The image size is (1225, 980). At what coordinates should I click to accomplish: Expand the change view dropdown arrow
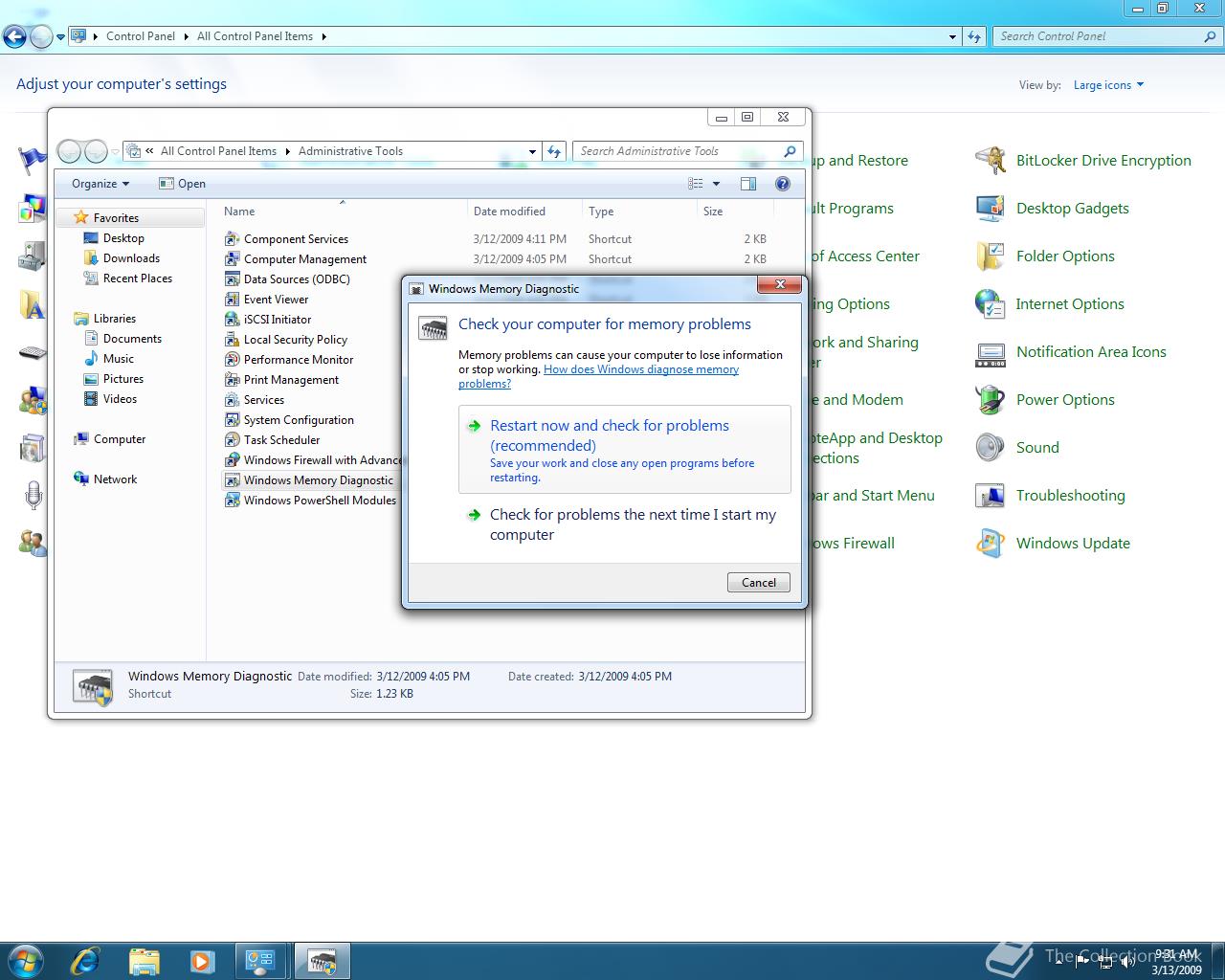click(x=716, y=184)
